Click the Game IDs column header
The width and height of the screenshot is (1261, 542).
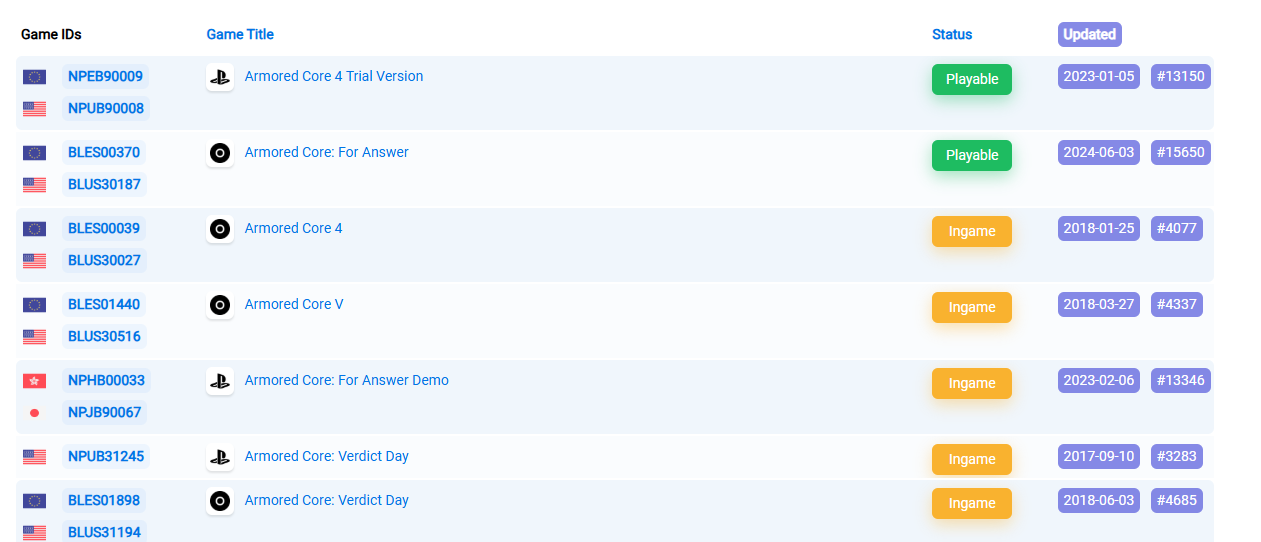51,34
